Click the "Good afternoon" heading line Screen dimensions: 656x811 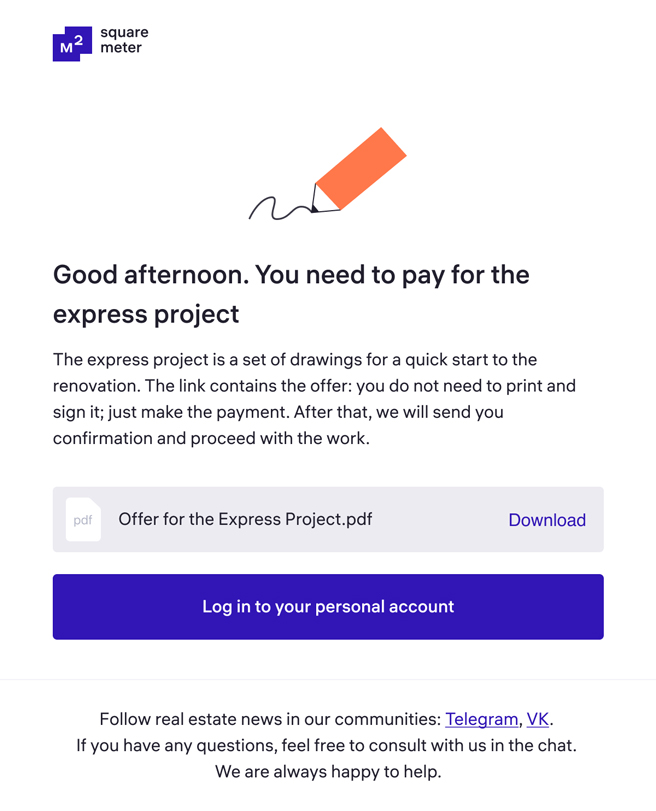tap(291, 274)
